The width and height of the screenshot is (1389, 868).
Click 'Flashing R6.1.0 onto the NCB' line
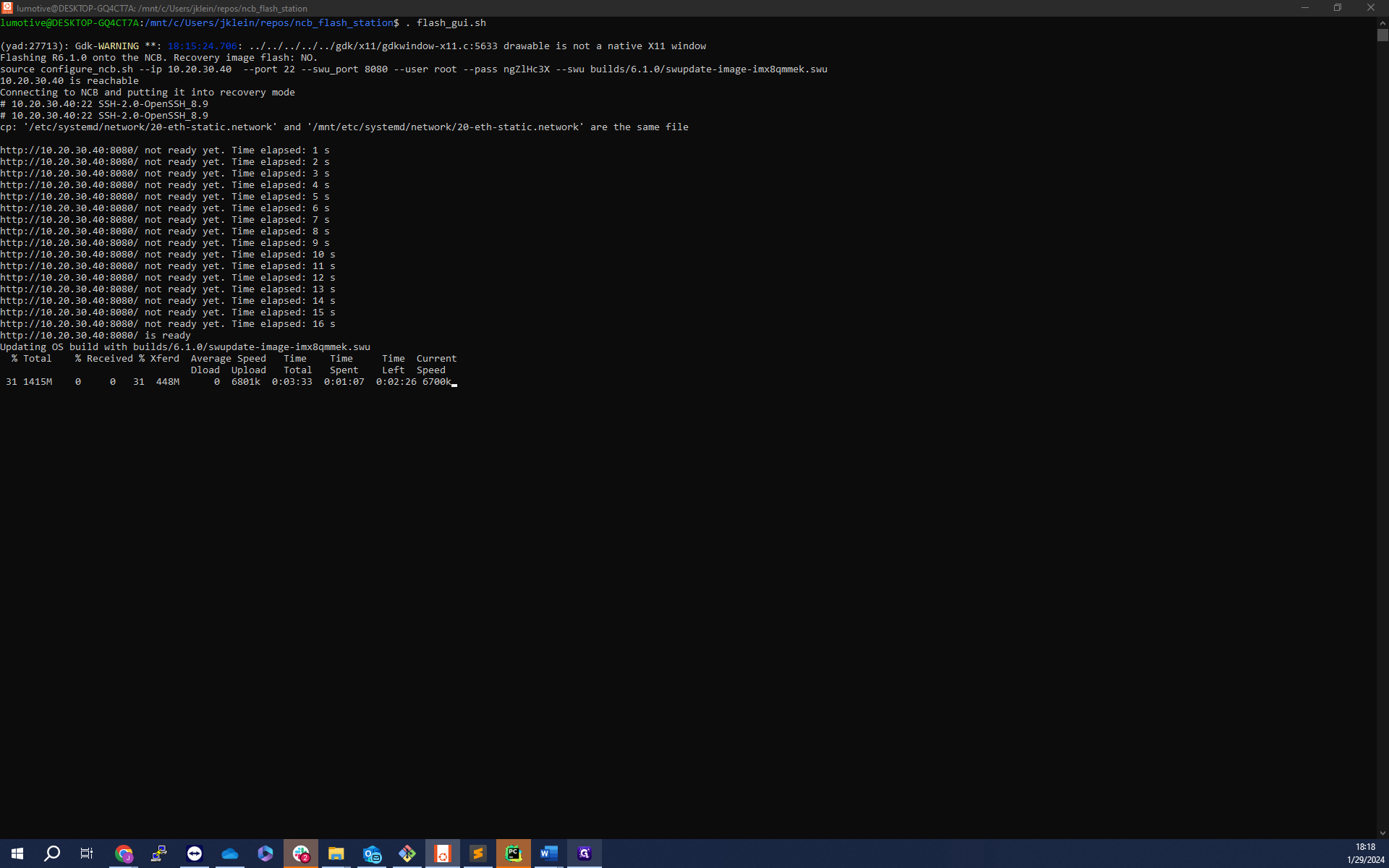pos(159,58)
